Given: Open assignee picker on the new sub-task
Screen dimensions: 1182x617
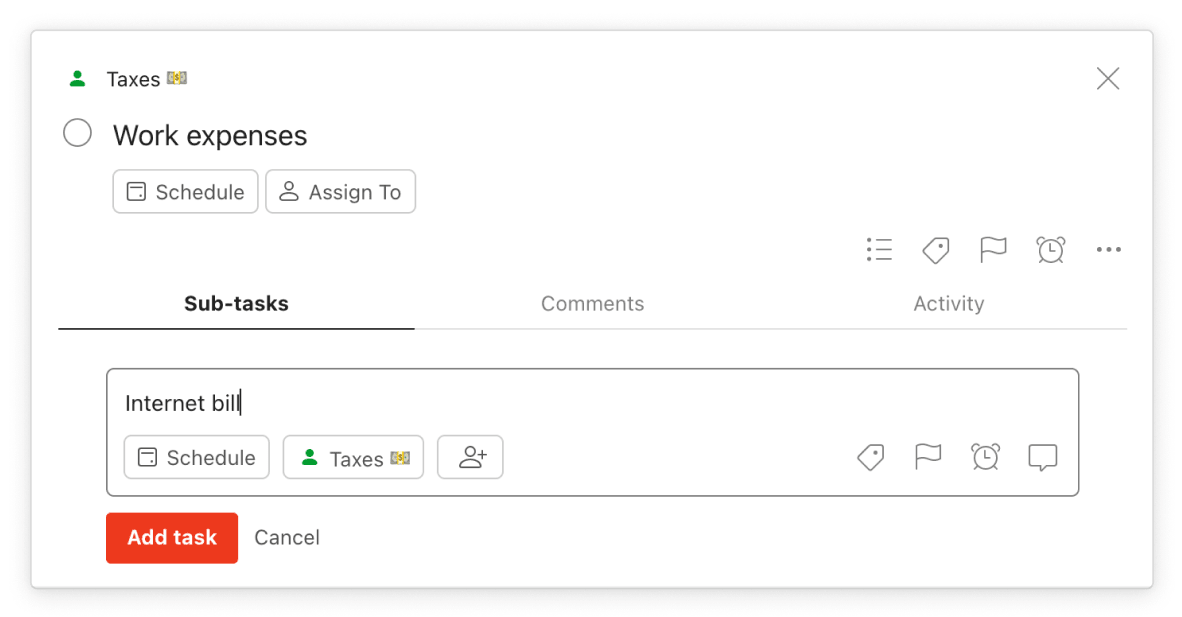Looking at the screenshot, I should 470,457.
